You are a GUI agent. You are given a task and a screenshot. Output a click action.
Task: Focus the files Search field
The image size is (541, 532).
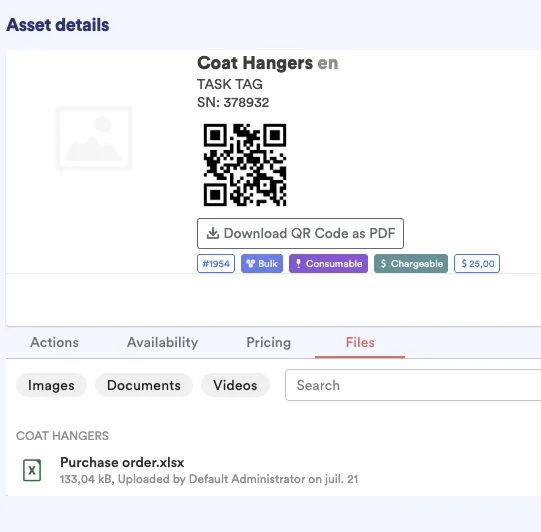tap(413, 385)
